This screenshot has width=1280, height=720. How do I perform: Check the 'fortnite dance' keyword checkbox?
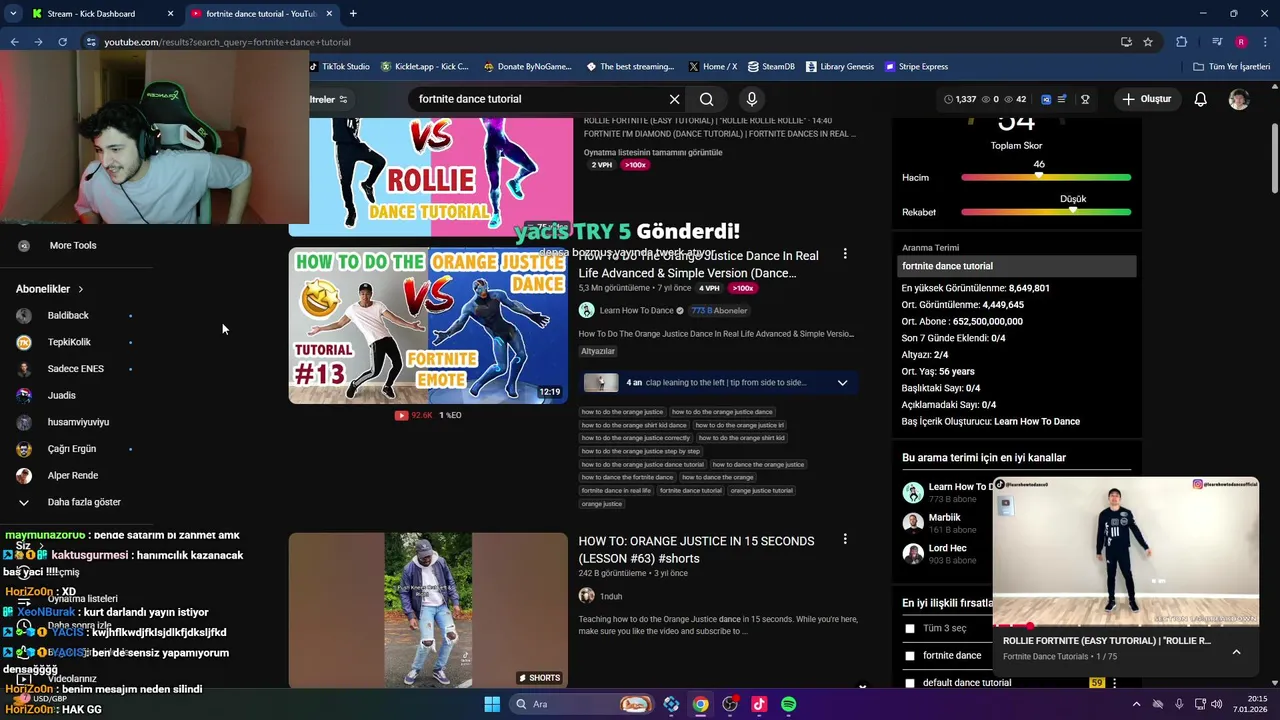point(909,655)
